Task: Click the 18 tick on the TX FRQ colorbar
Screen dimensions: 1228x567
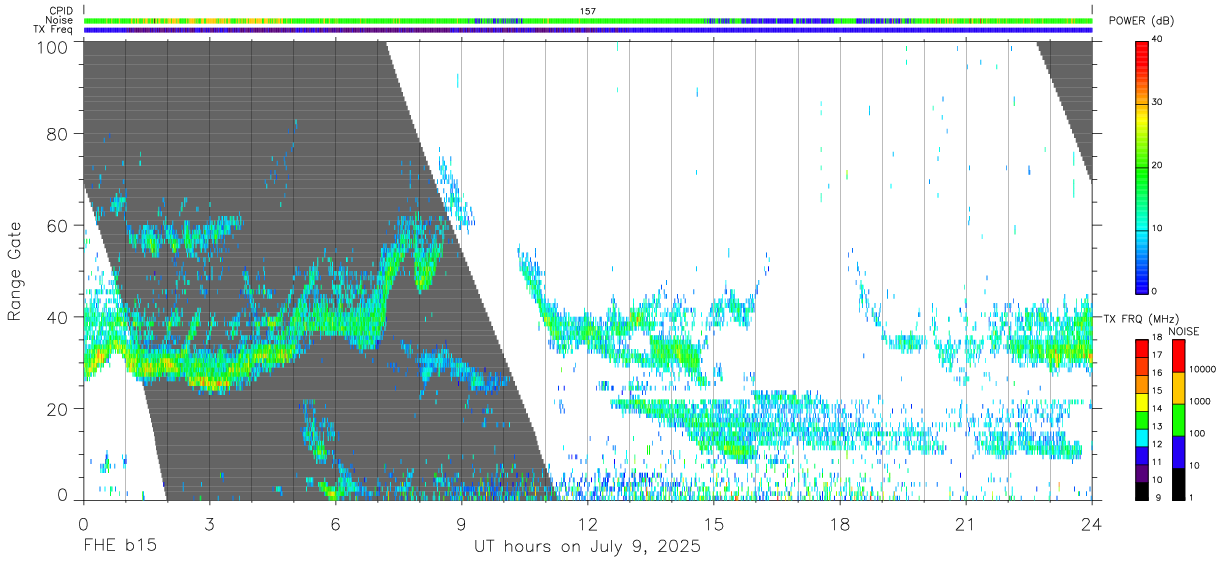Action: pyautogui.click(x=1158, y=338)
